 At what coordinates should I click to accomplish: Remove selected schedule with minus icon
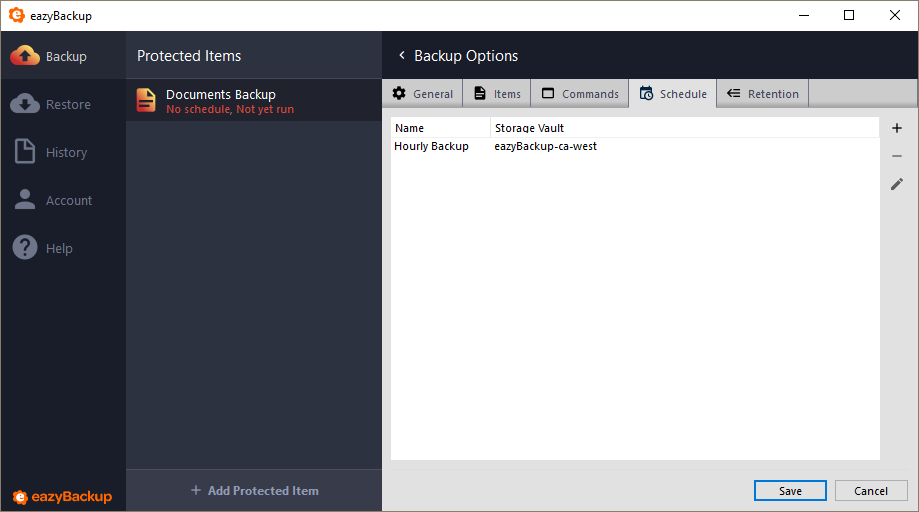point(897,156)
